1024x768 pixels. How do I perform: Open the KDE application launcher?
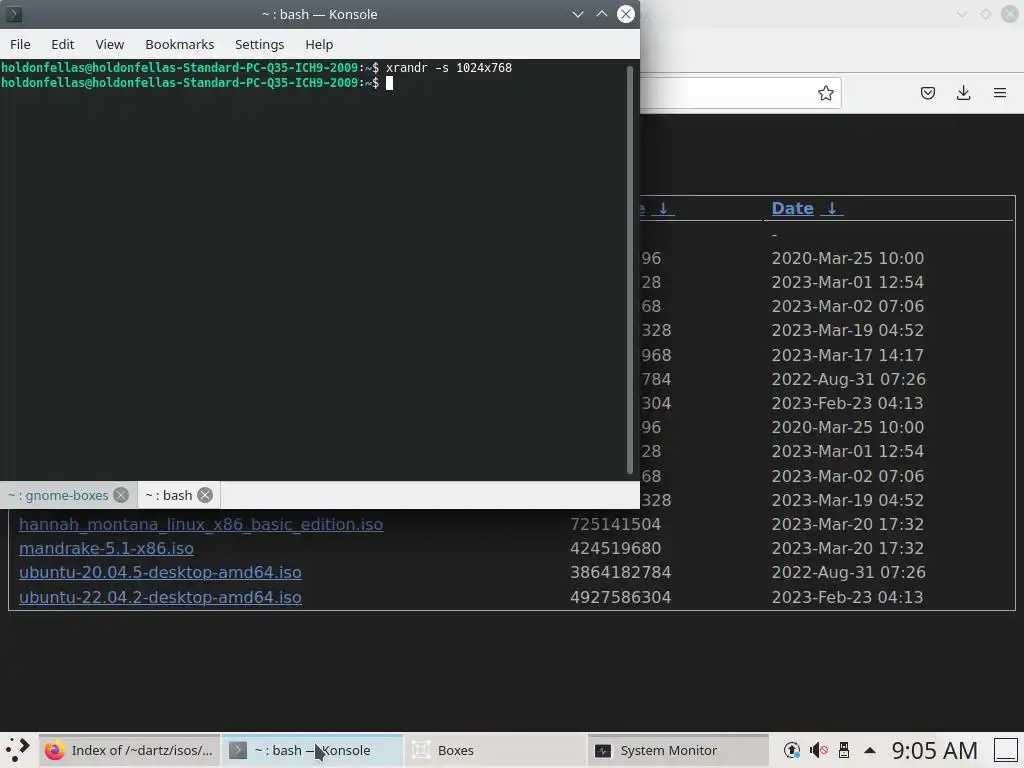[x=18, y=750]
